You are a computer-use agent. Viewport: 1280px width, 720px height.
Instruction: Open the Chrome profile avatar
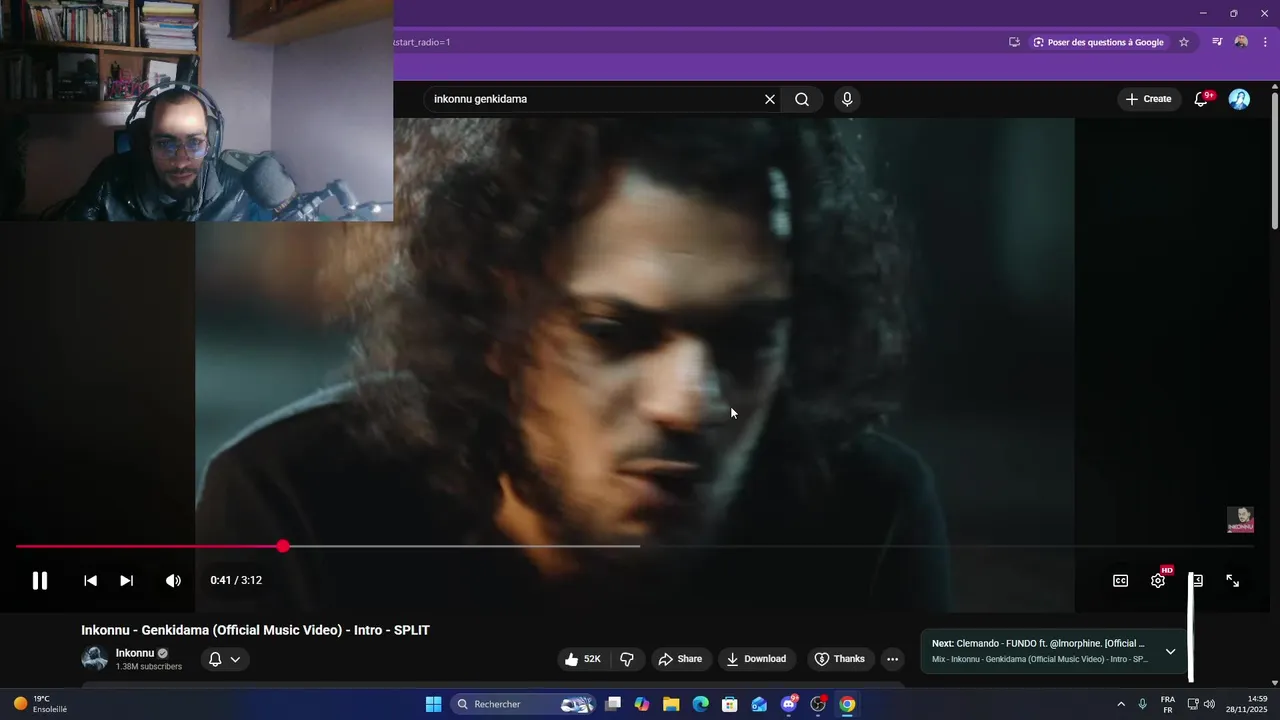[x=1241, y=42]
